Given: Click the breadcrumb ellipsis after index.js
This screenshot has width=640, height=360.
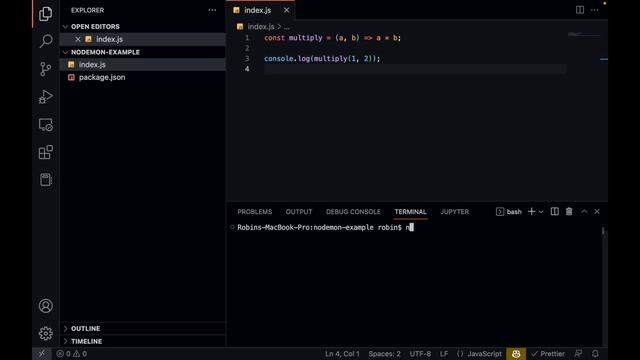Looking at the screenshot, I should coord(287,27).
